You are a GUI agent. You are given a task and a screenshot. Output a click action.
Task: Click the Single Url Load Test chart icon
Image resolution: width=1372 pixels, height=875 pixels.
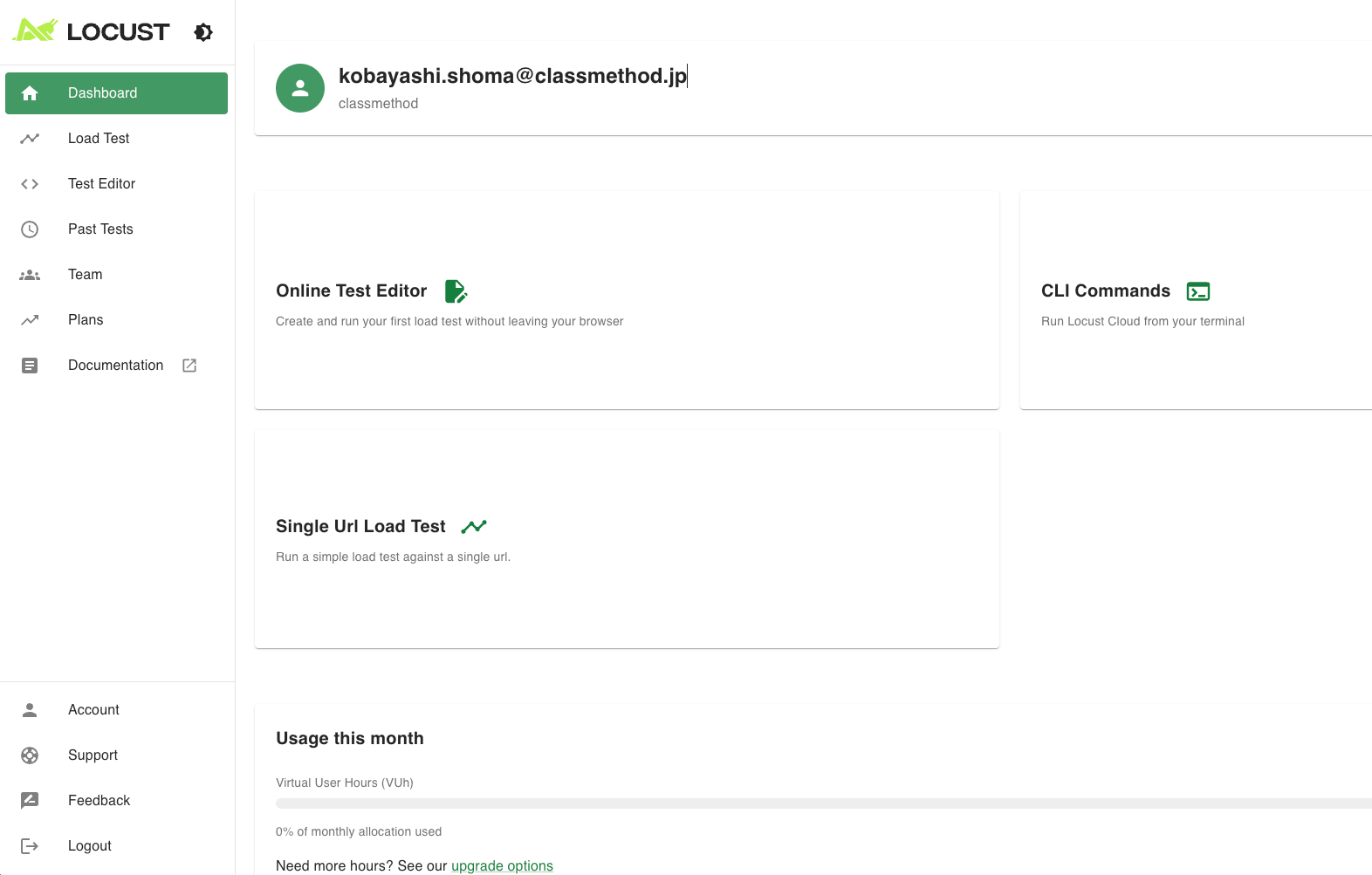click(474, 527)
